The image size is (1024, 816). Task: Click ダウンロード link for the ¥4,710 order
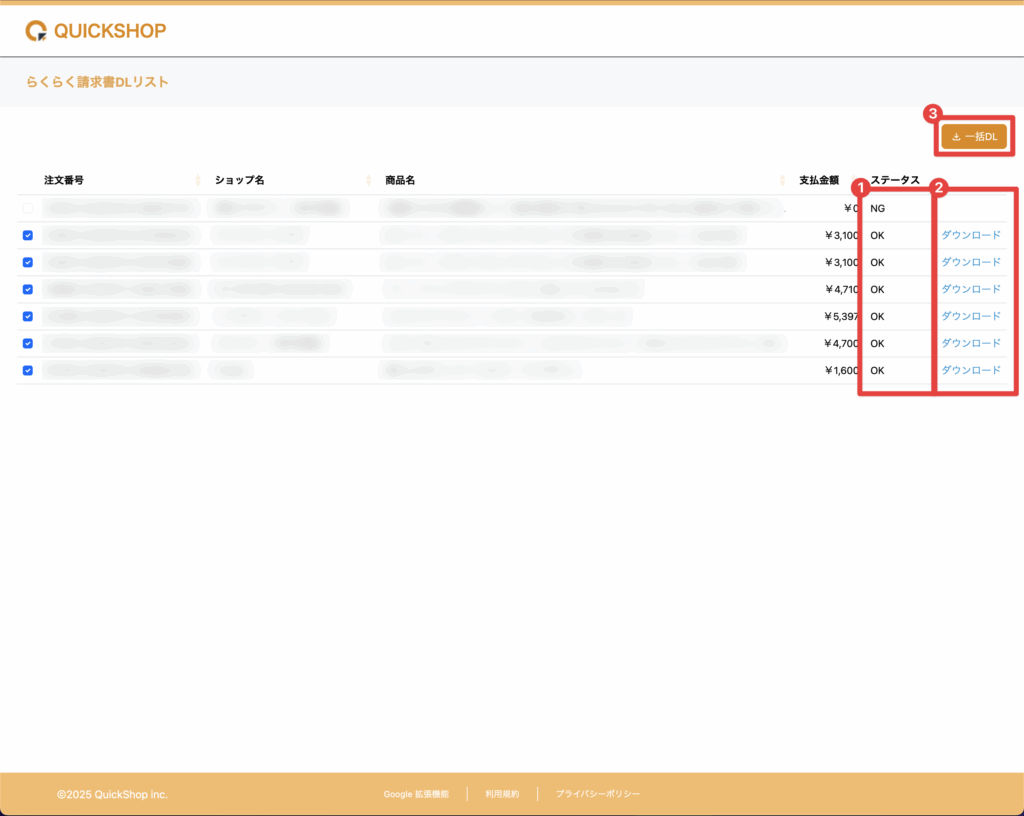coord(970,289)
